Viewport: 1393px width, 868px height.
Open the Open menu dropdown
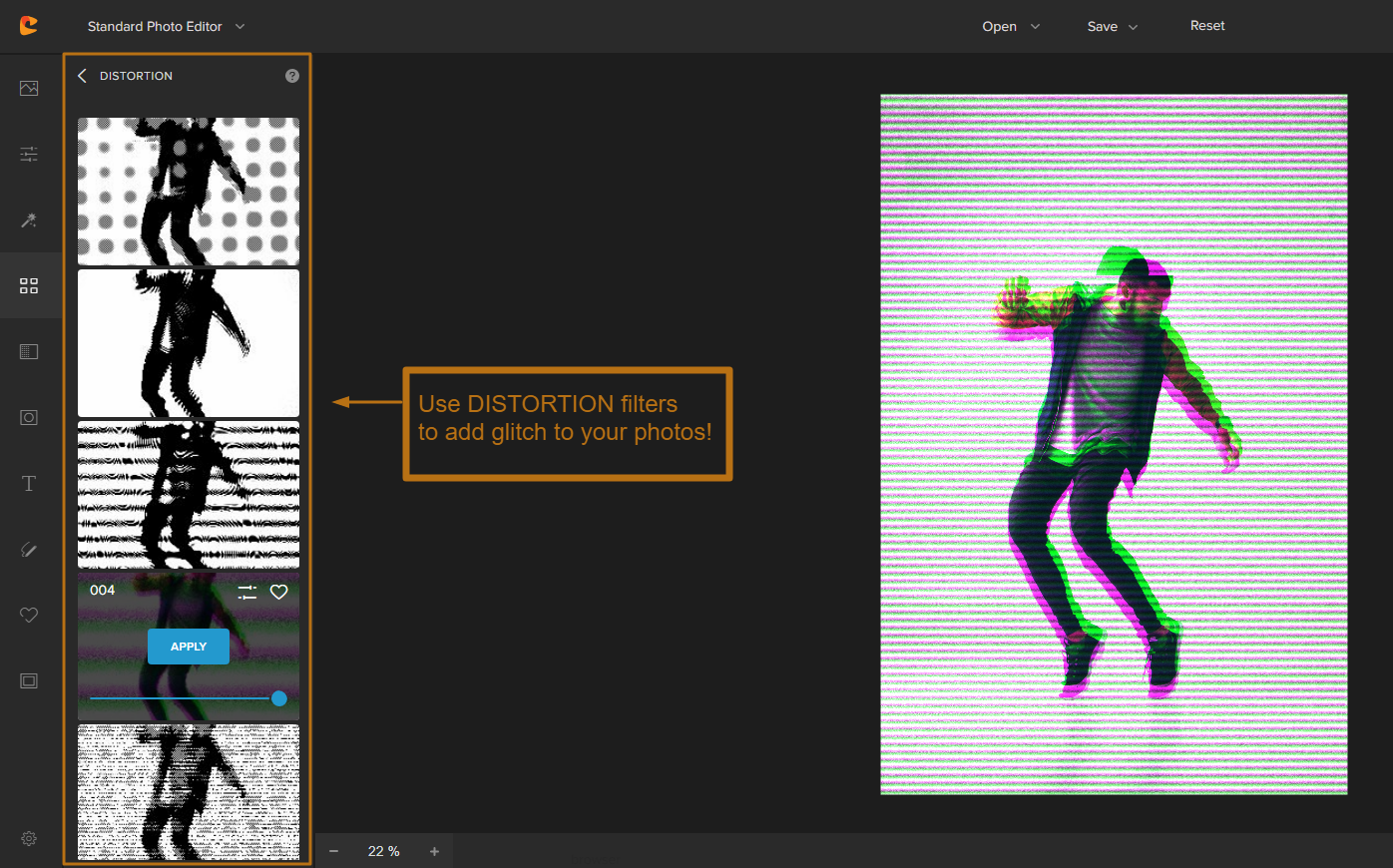[x=1010, y=27]
